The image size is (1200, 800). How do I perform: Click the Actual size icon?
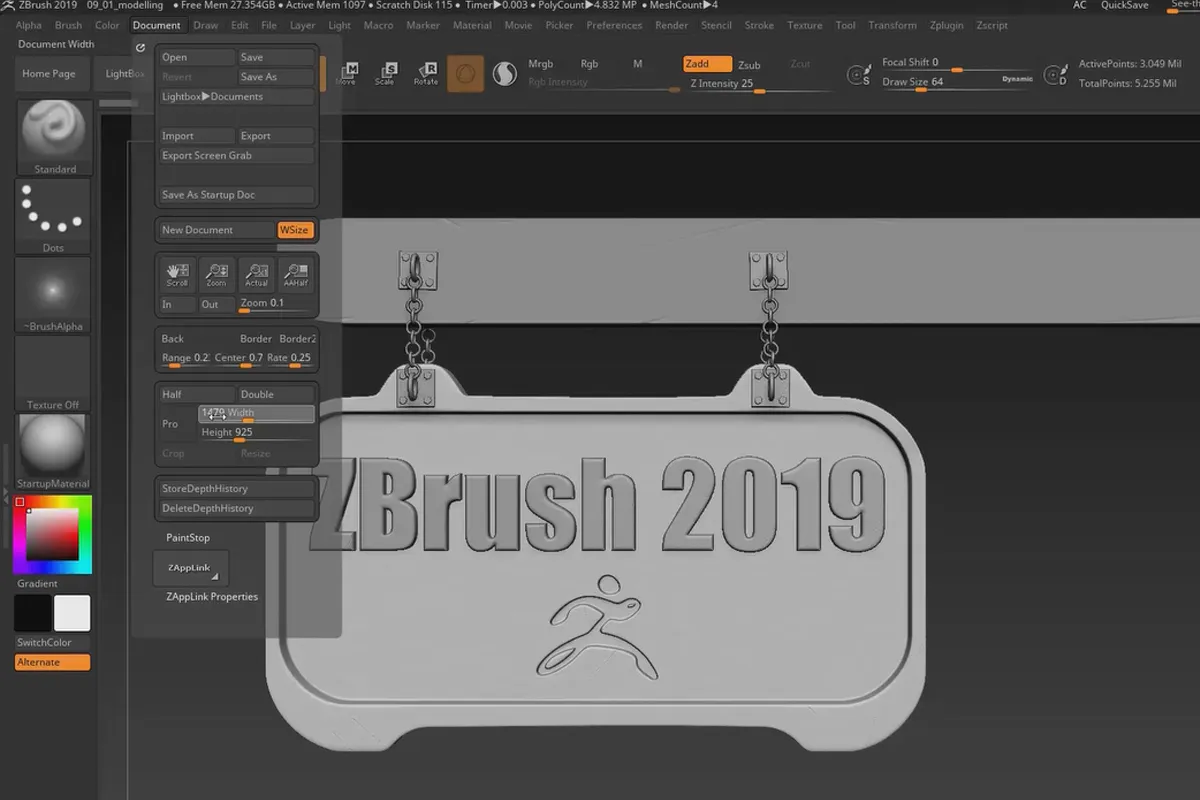tap(257, 274)
